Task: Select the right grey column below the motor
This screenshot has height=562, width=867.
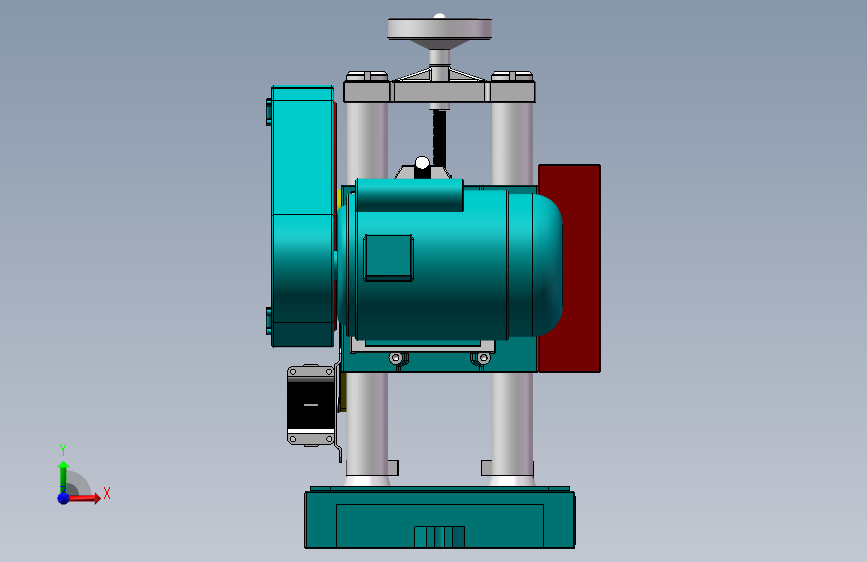Action: (x=512, y=426)
